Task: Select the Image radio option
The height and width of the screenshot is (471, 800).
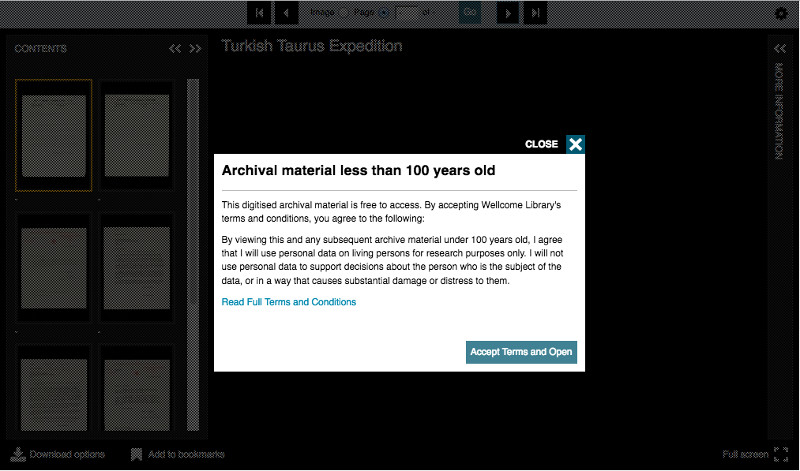Action: pos(344,13)
